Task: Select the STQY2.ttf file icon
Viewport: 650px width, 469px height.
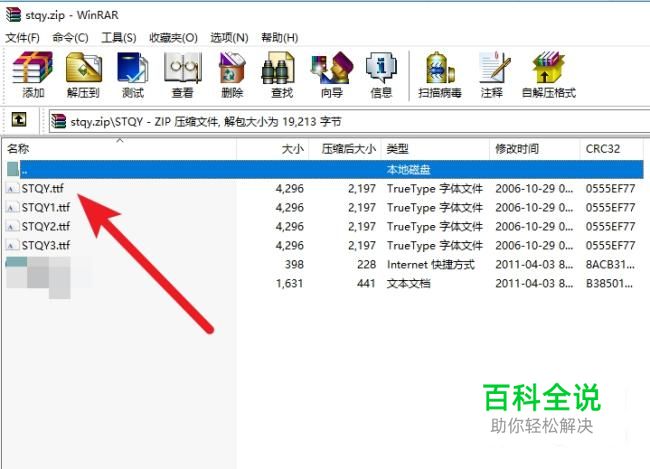Action: point(12,226)
